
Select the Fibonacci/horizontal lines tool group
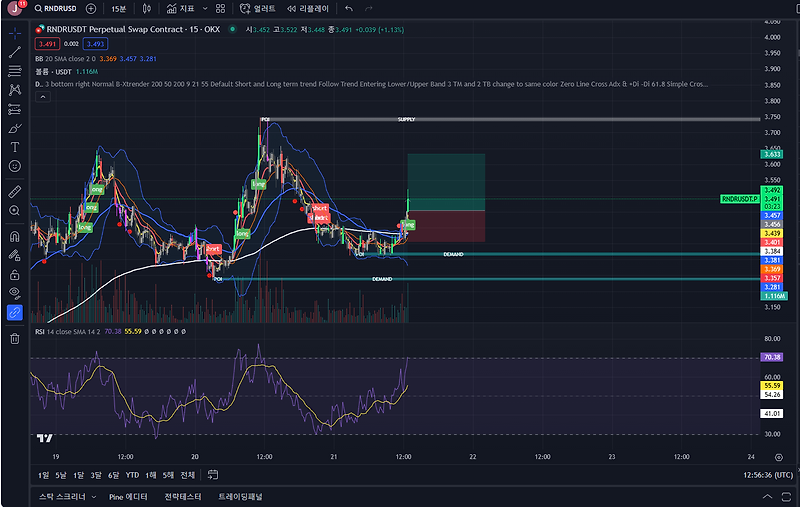tap(15, 71)
